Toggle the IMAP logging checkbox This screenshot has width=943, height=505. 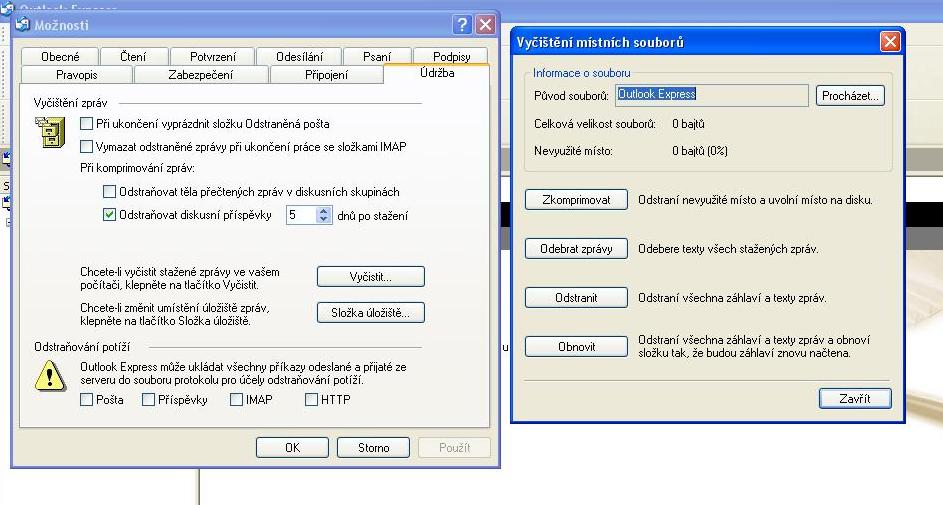click(236, 399)
